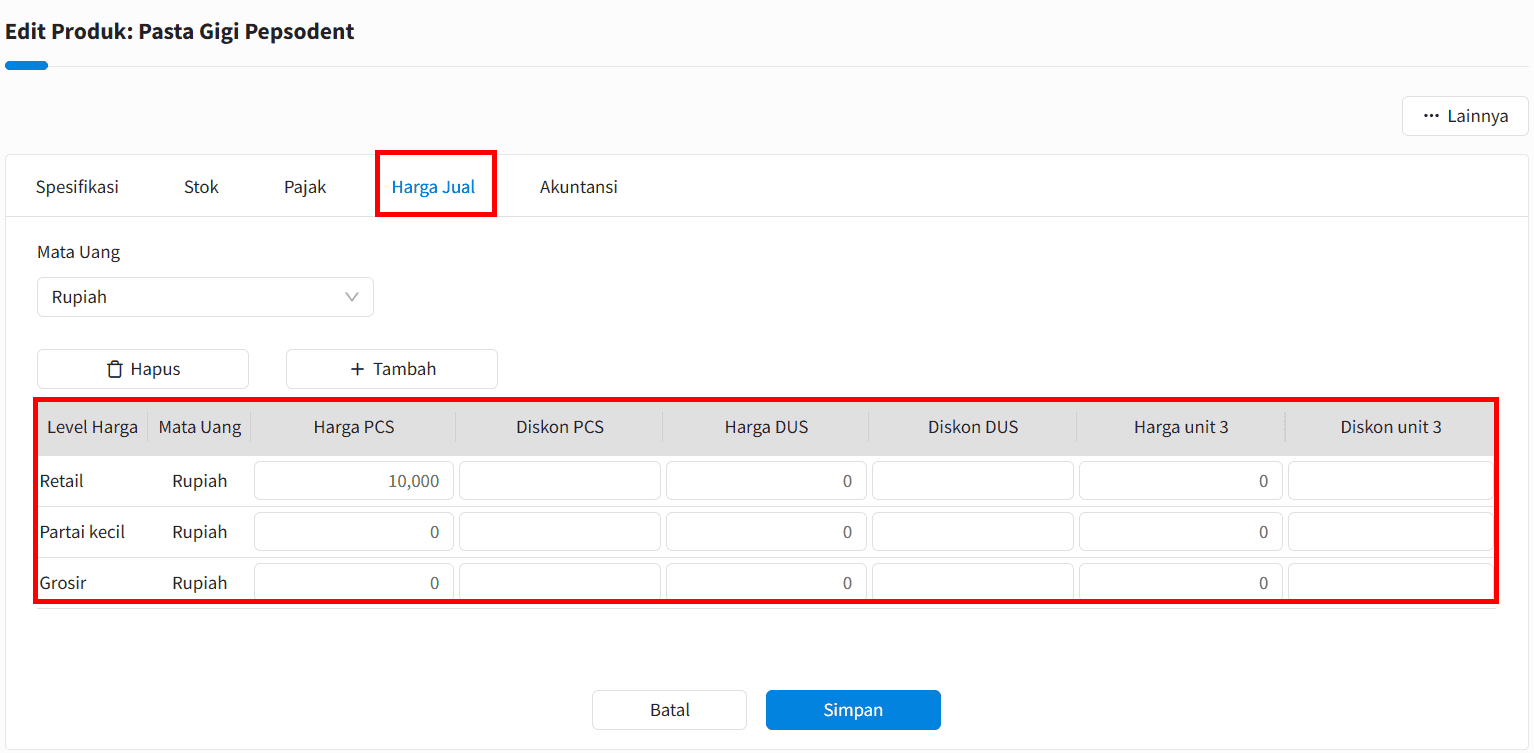Click the Harga PCS column header

[354, 427]
